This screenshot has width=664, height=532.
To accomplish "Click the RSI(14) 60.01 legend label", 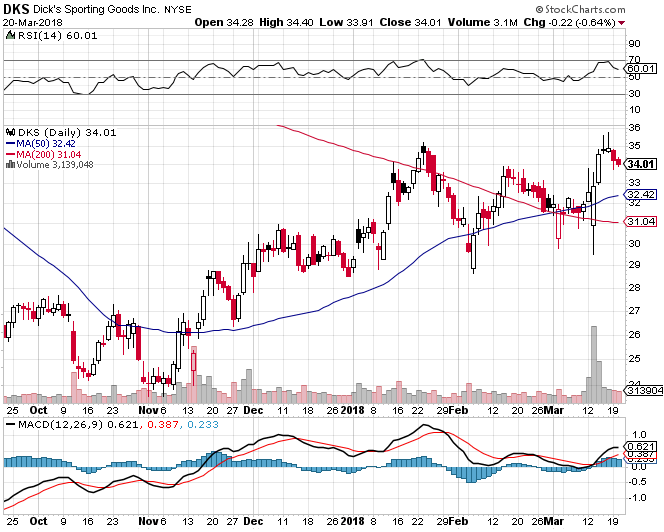I will point(57,36).
